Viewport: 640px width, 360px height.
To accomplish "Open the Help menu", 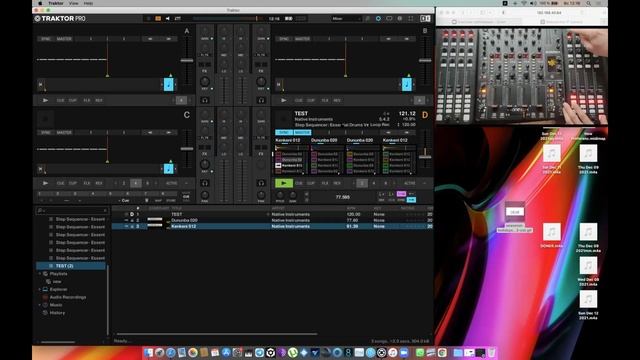I will pos(89,3).
